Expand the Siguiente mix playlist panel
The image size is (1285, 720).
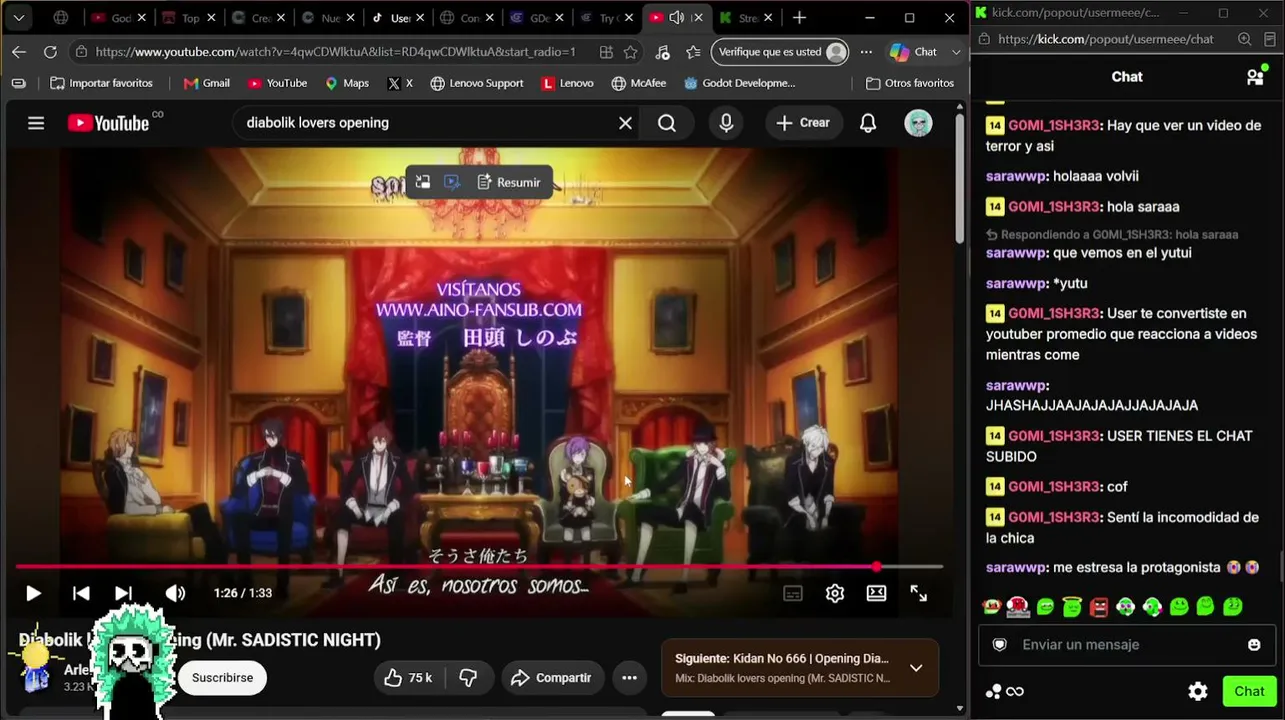[915, 668]
